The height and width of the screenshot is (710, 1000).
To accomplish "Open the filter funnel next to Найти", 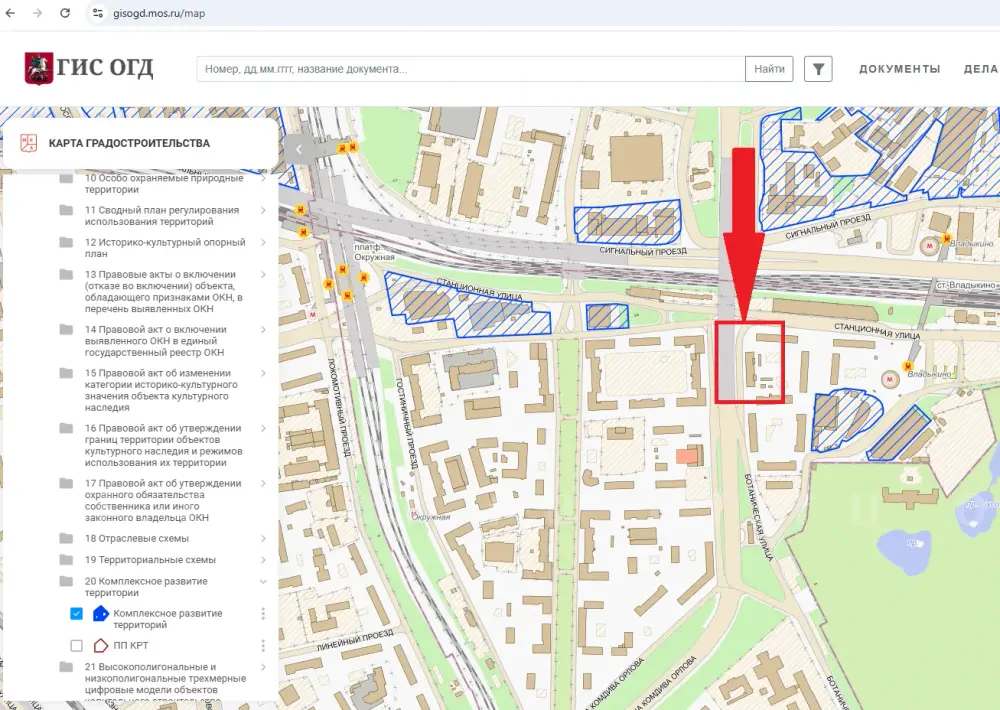I will coord(818,69).
